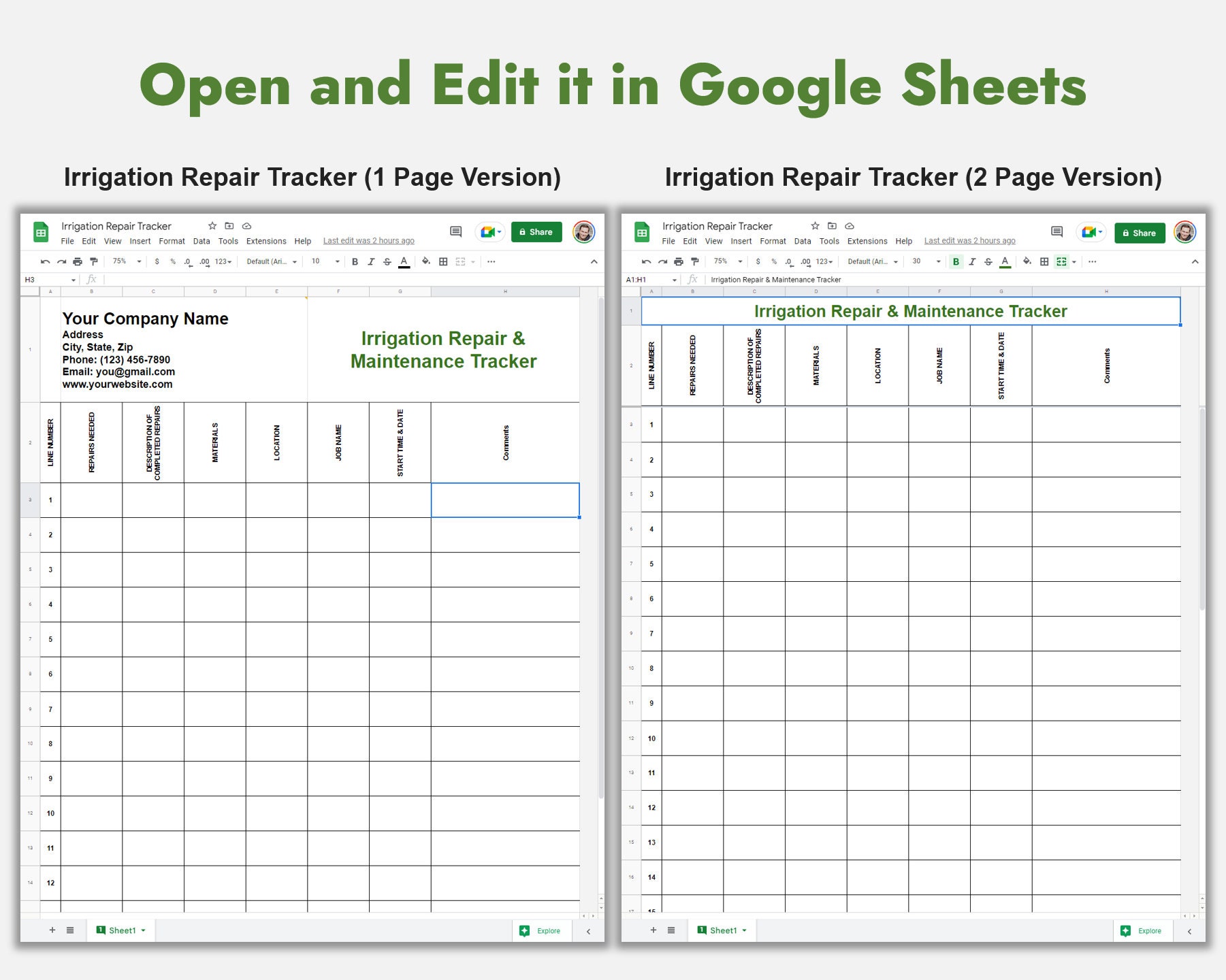
Task: Open the fill color tool
Action: pos(425,261)
